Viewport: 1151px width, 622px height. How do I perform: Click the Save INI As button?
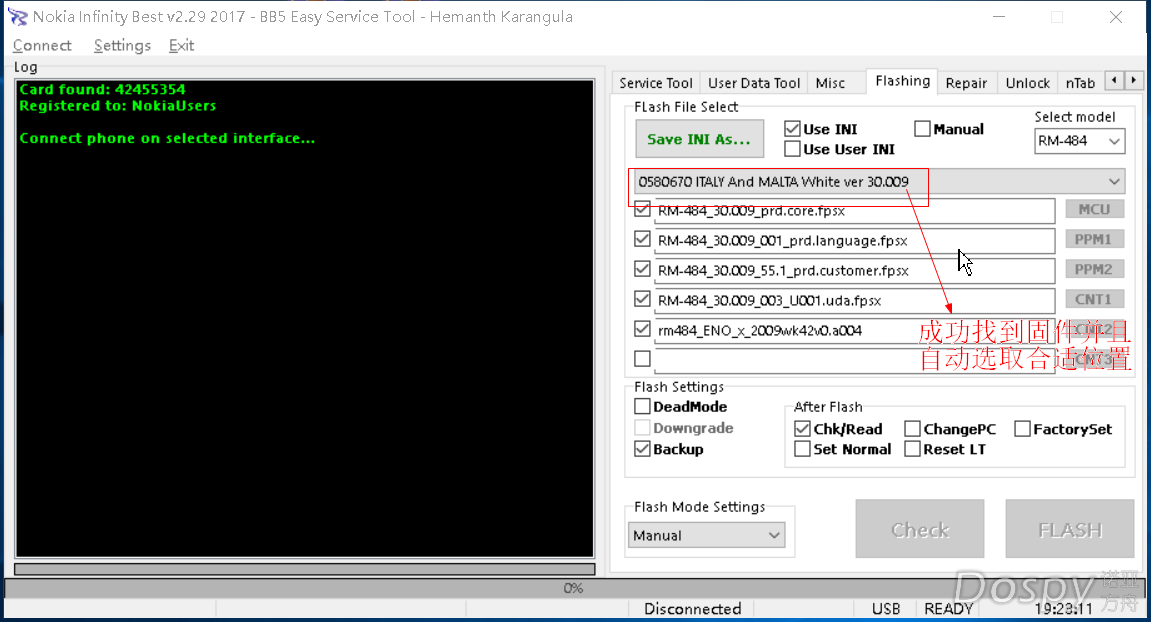699,139
